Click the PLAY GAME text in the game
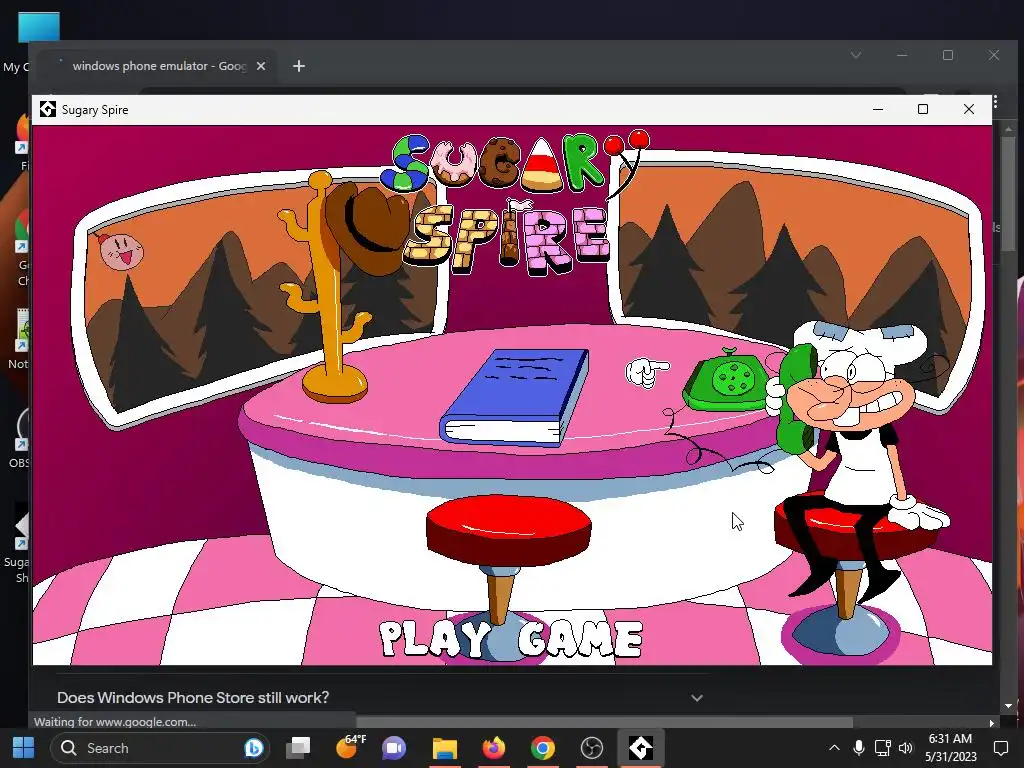1024x768 pixels. pos(511,638)
